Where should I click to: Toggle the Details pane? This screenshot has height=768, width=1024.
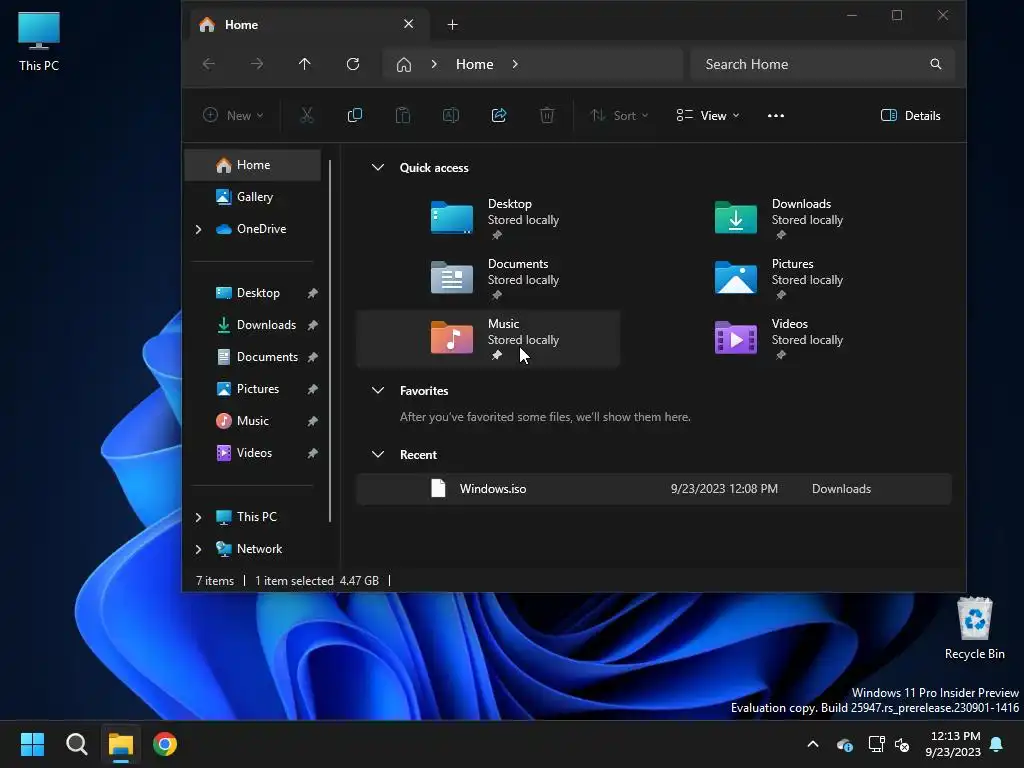pyautogui.click(x=910, y=116)
